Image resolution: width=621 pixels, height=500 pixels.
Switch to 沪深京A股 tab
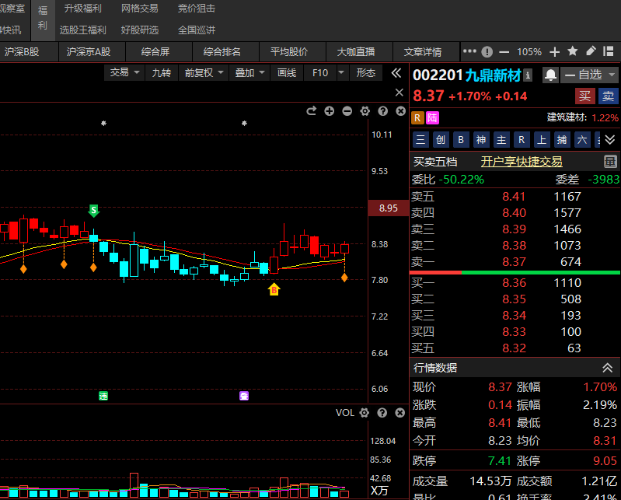point(92,52)
